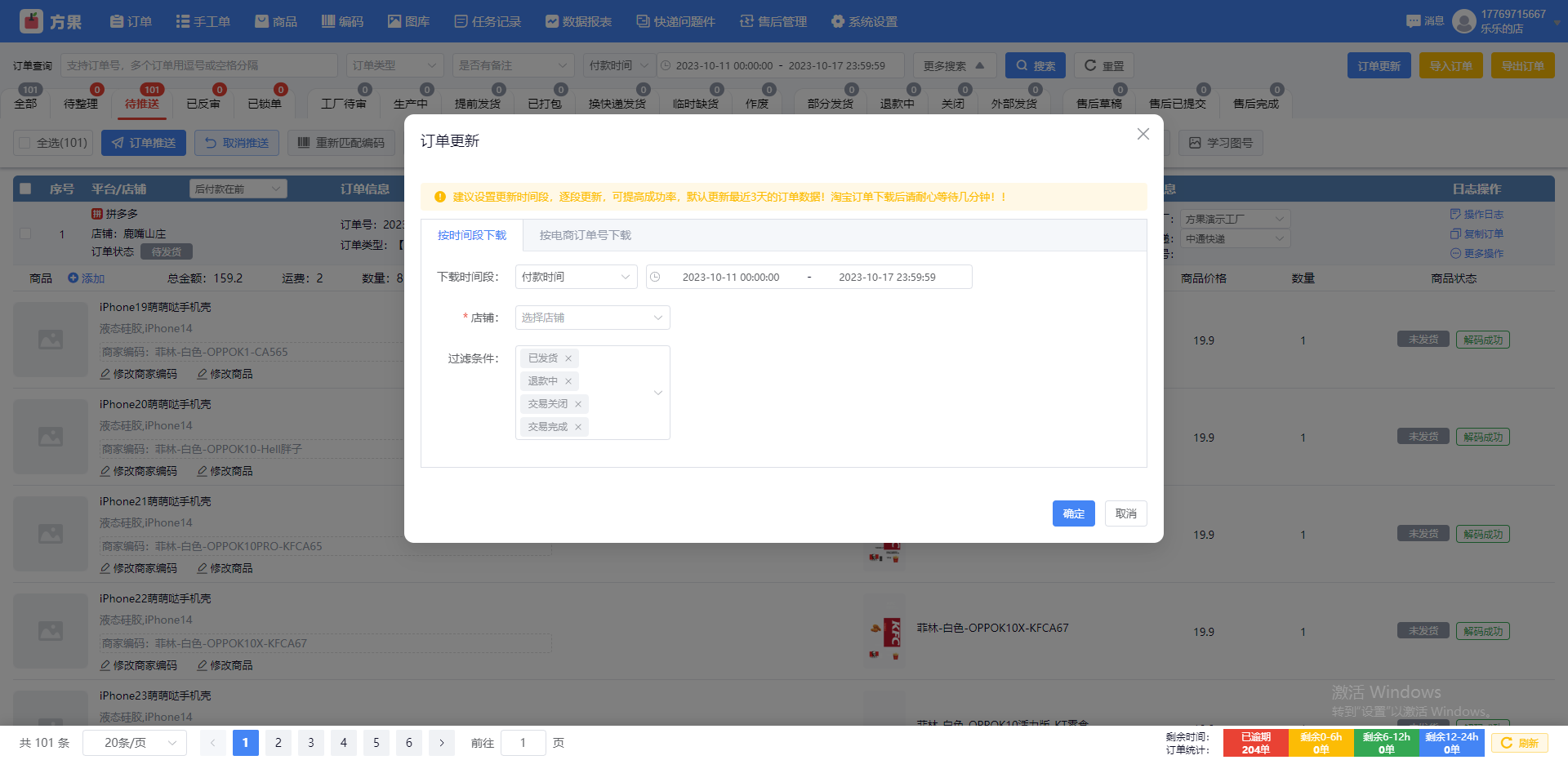Click 修改商品 for iPhone21 product
This screenshot has width=1568, height=760.
tap(225, 568)
